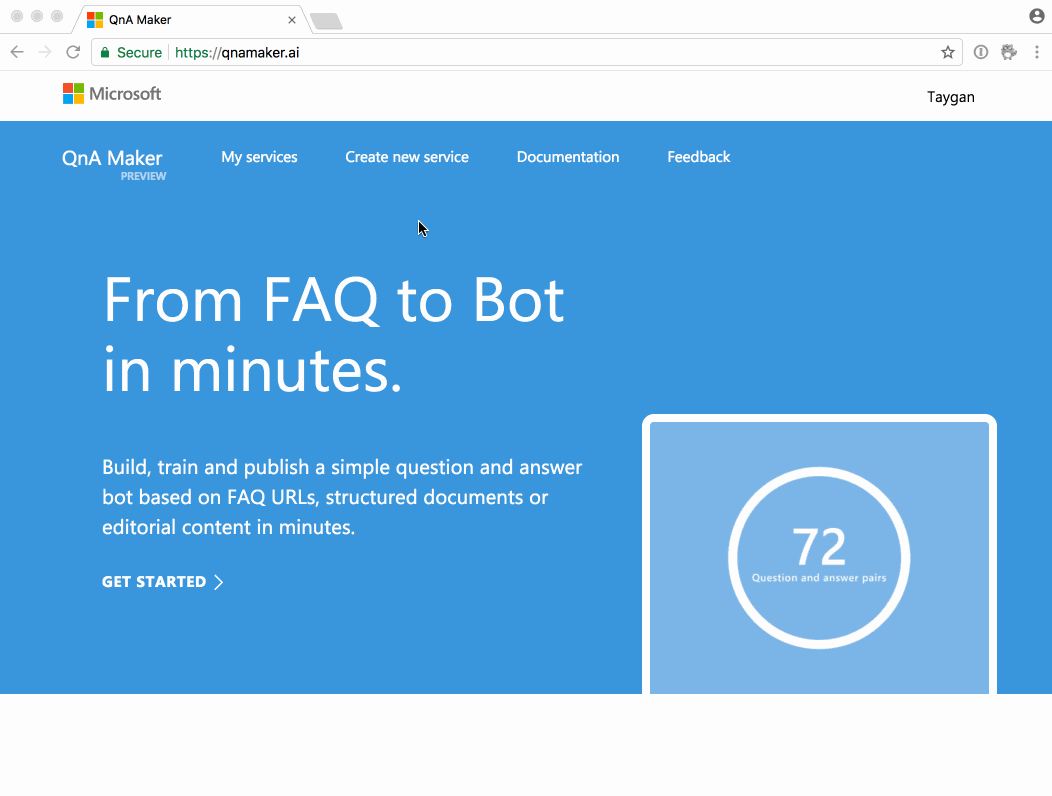Go back with the browser back arrow
The image size is (1052, 796).
point(17,52)
